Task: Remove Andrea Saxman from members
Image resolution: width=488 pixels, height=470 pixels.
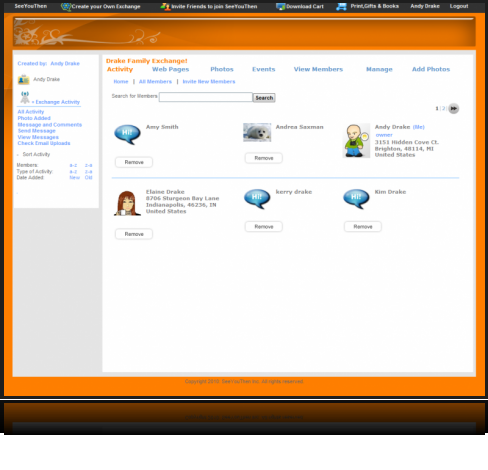Action: pyautogui.click(x=264, y=158)
